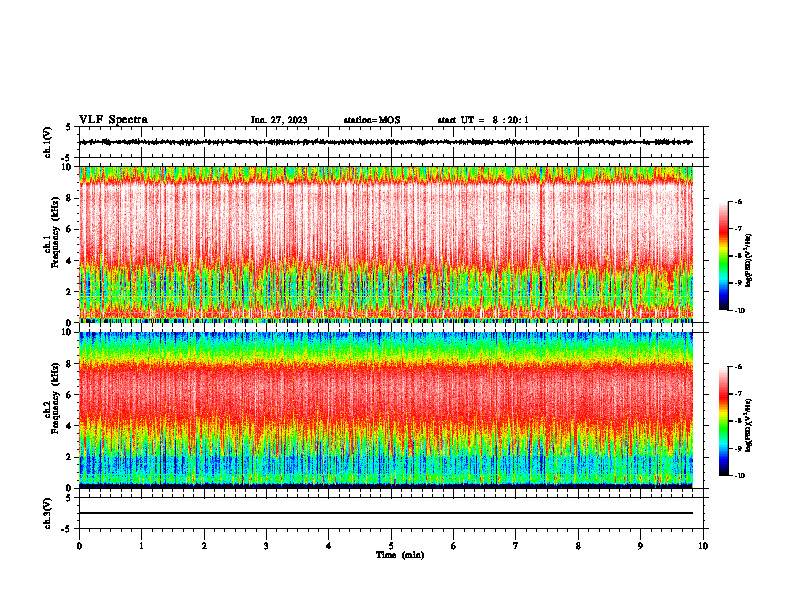The width and height of the screenshot is (792, 612).
Task: Click the "start UT = 8 : 20: 1" text
Action: [483, 120]
